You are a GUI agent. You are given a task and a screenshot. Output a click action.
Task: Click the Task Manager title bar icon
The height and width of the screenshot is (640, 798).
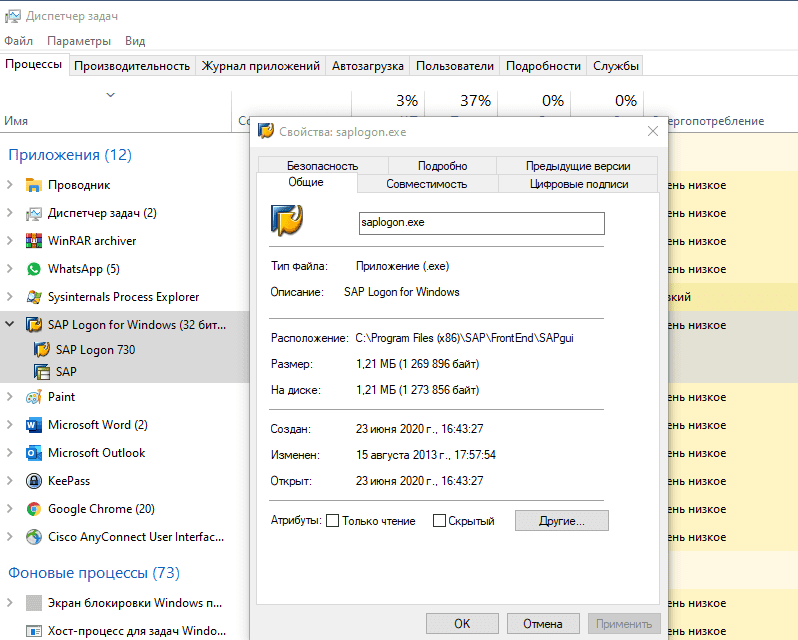point(12,16)
